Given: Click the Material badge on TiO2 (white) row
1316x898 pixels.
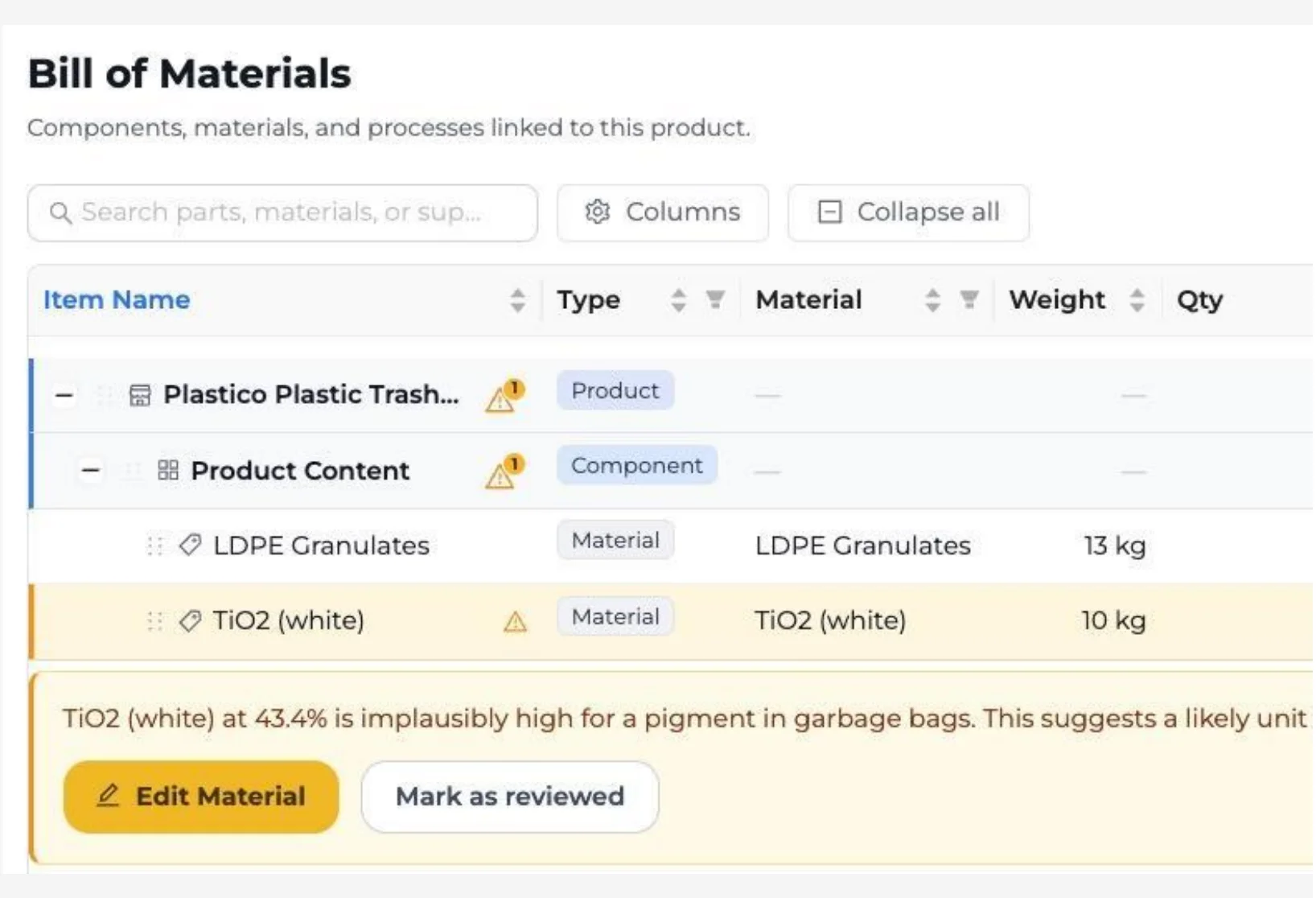Looking at the screenshot, I should pos(615,616).
